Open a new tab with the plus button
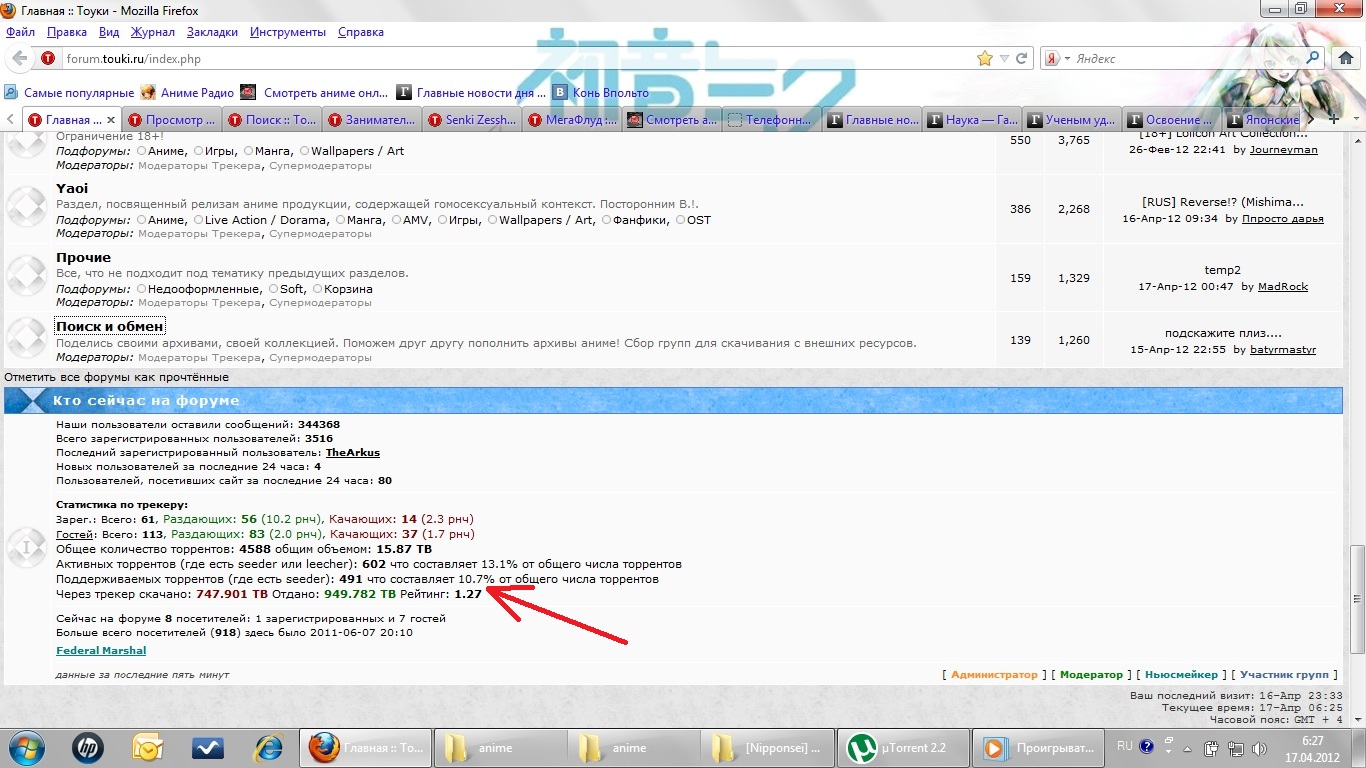This screenshot has height=768, width=1366. 1333,120
